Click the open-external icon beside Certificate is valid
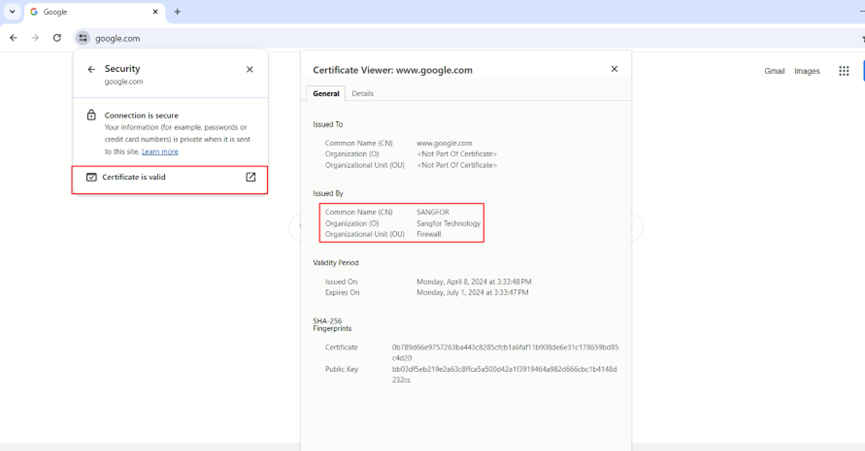 pos(251,177)
